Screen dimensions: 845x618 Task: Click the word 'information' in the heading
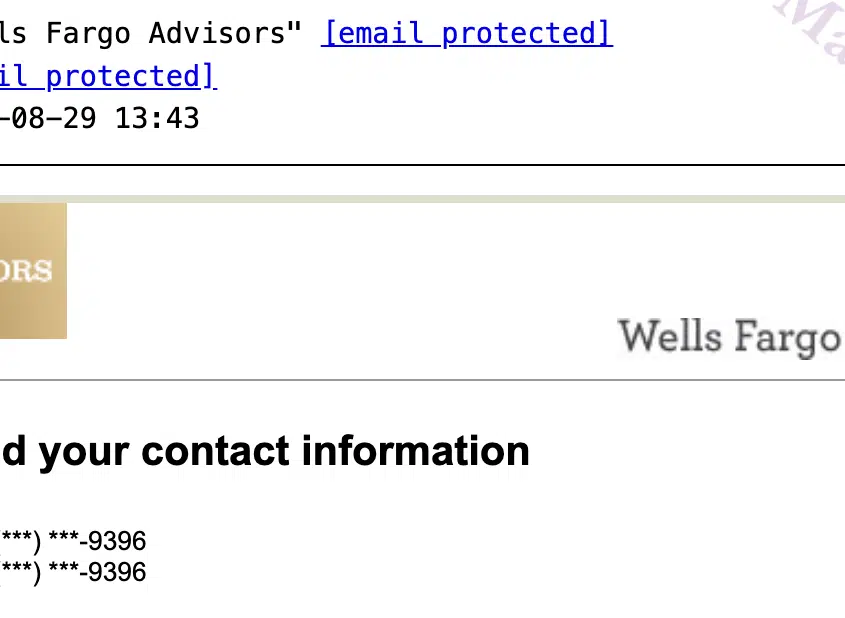(415, 450)
